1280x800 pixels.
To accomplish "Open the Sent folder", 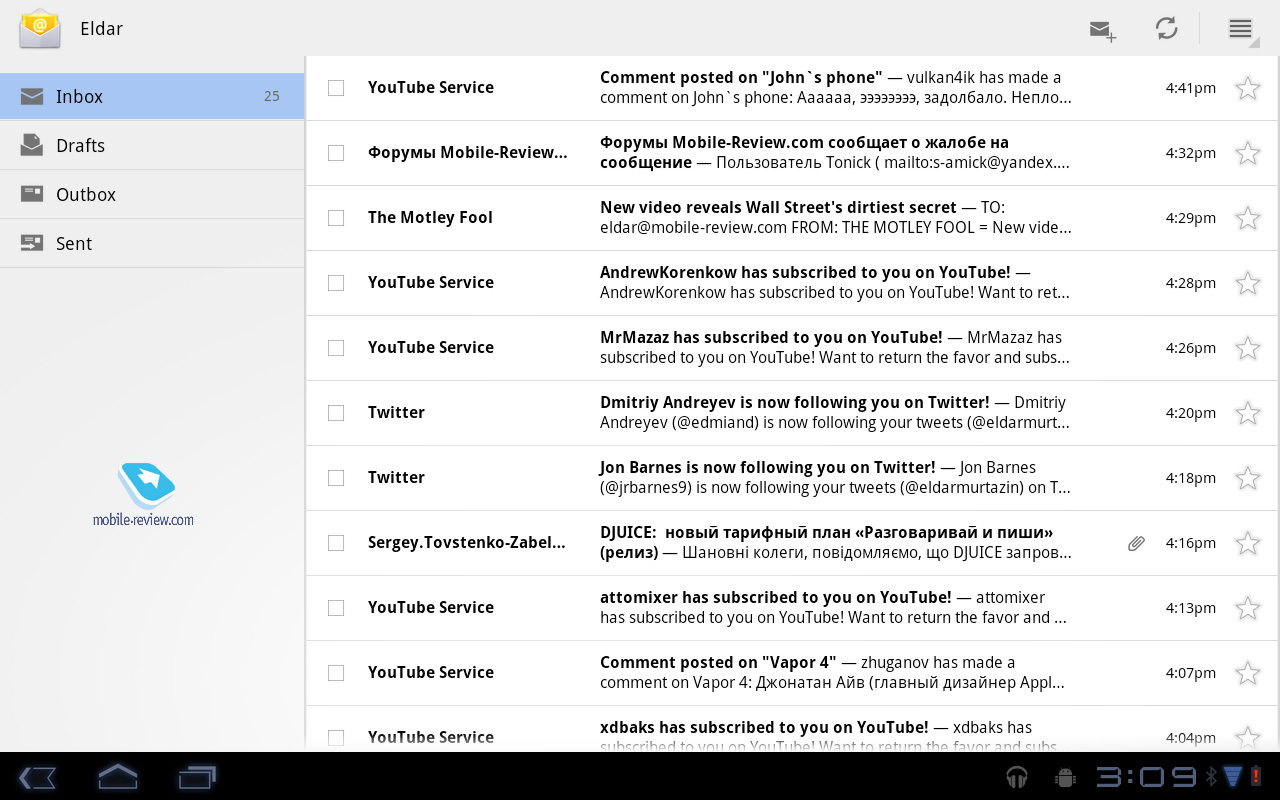I will [152, 243].
